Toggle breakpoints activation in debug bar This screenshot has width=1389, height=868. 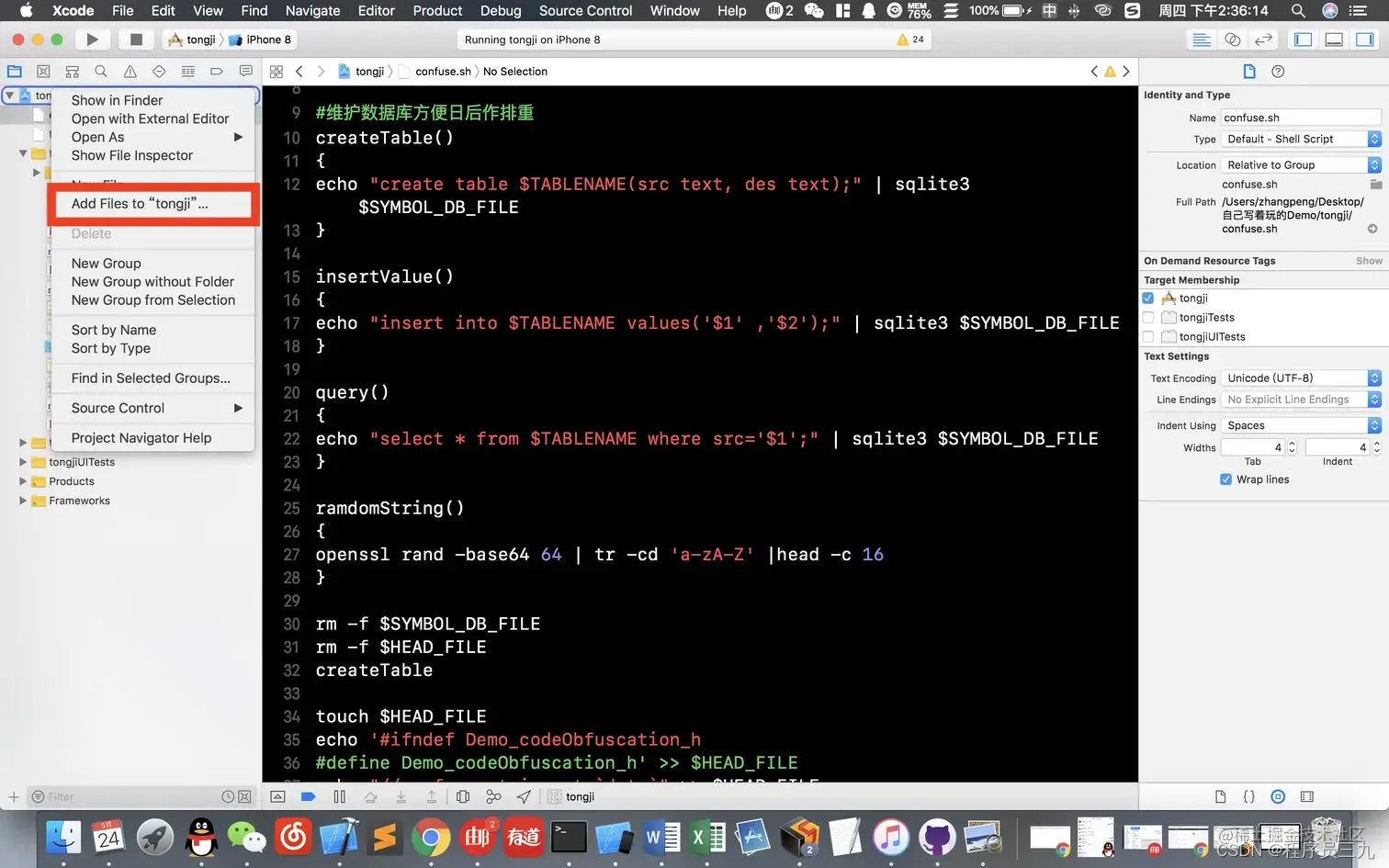[x=309, y=796]
